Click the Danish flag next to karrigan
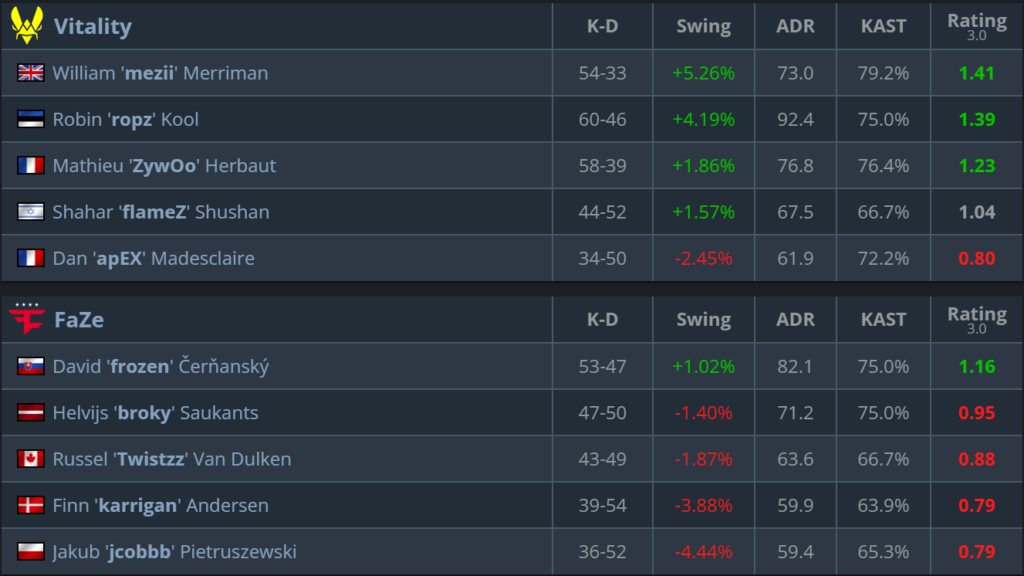This screenshot has height=576, width=1024. tap(30, 505)
